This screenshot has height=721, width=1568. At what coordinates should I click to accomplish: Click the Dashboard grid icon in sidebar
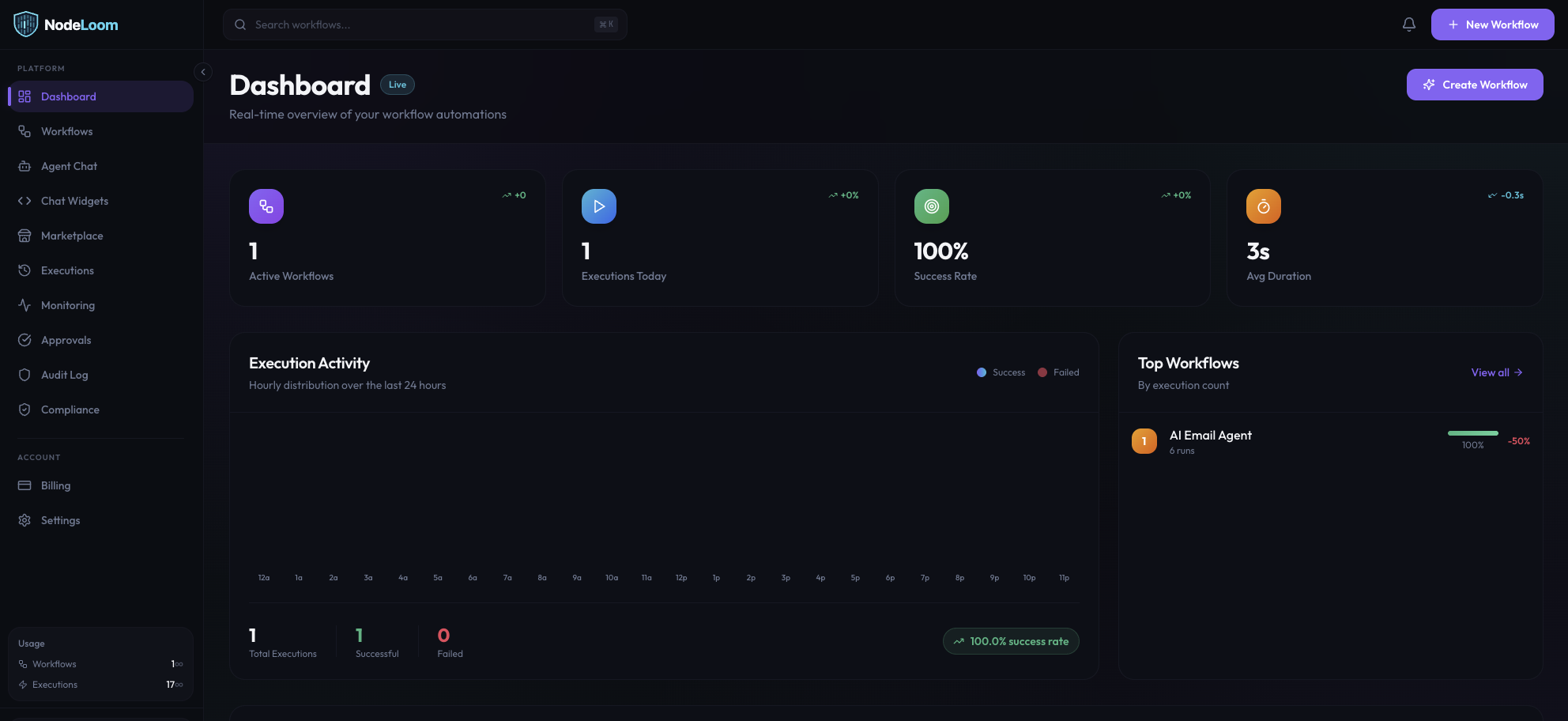pos(24,96)
